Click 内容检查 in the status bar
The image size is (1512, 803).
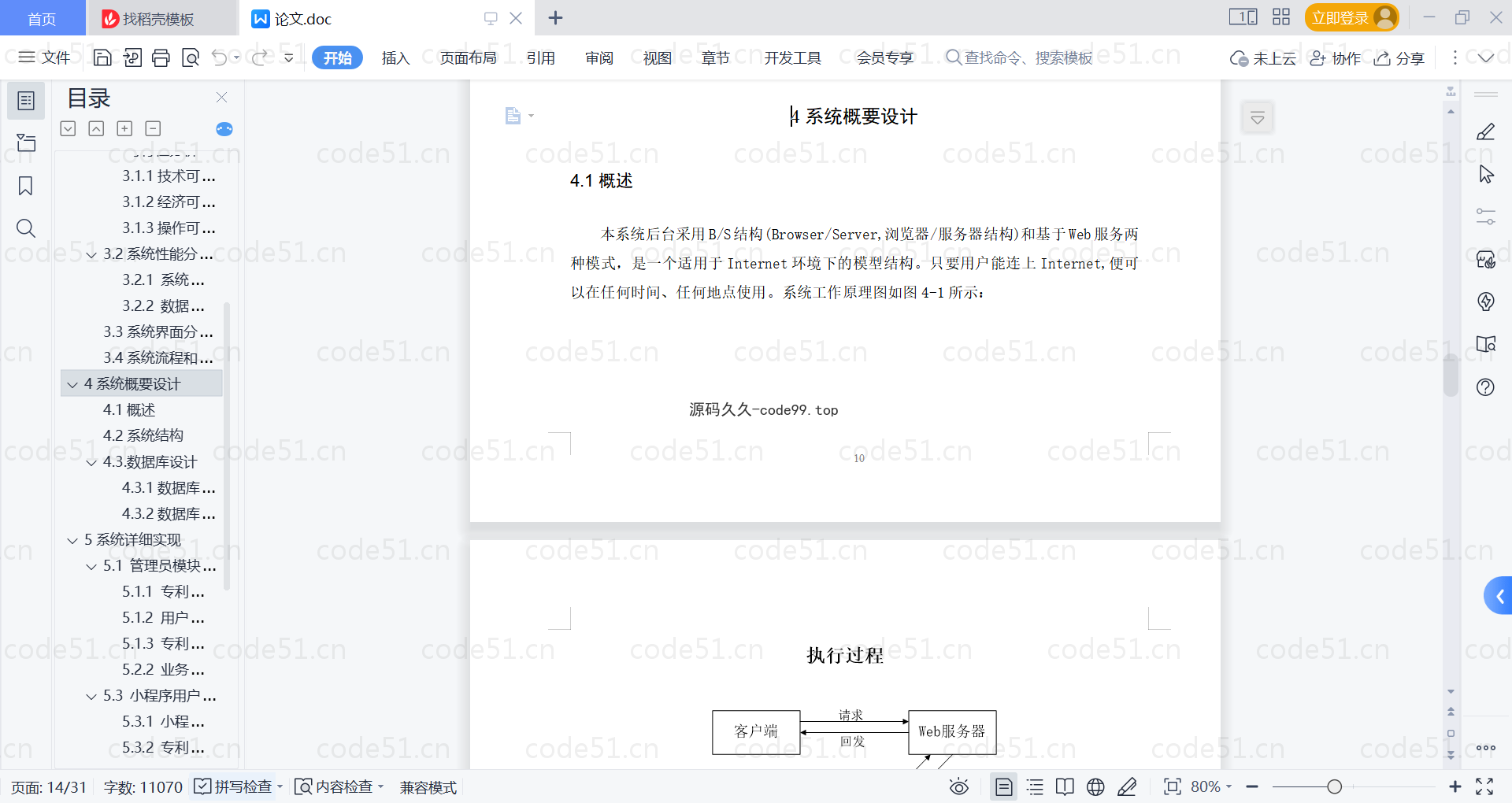339,786
